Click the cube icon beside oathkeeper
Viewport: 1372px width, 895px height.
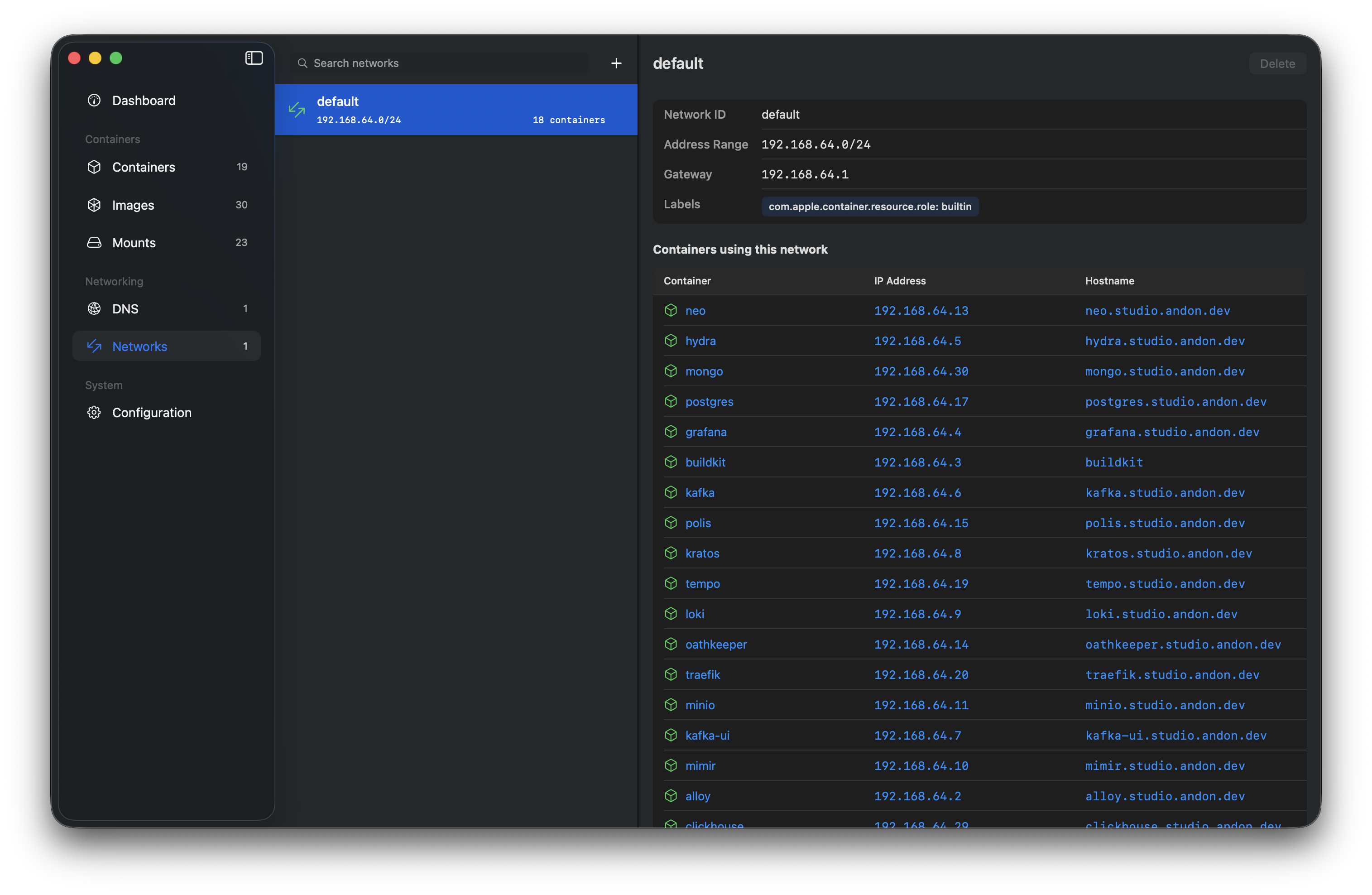(x=671, y=644)
